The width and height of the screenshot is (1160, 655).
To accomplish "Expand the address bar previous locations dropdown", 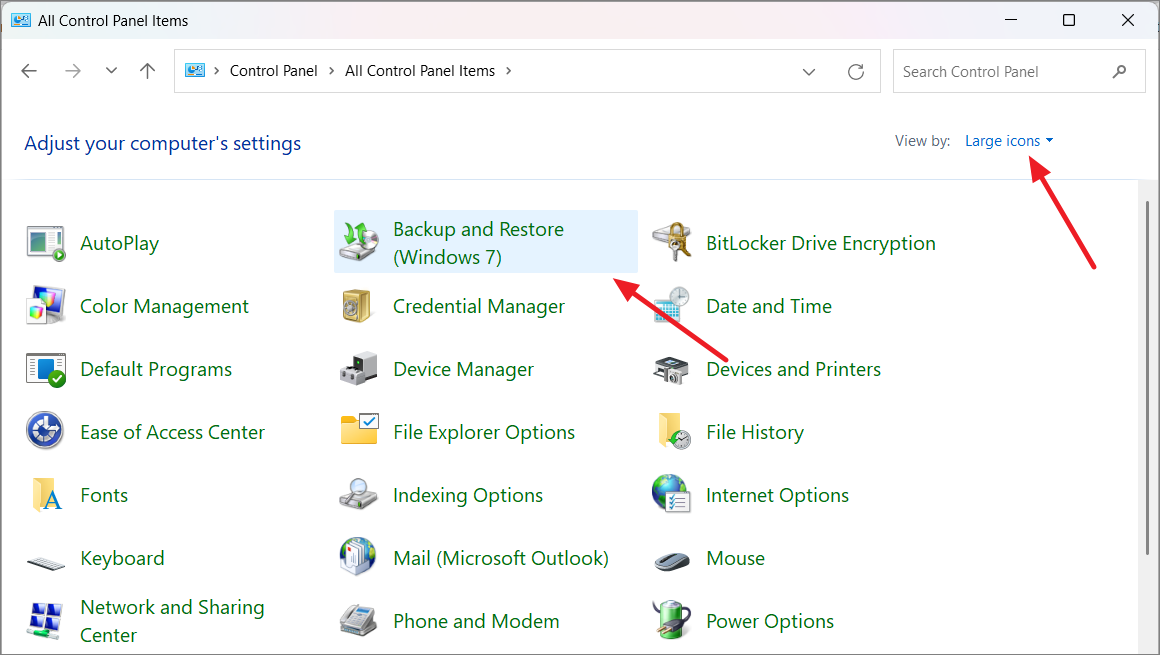I will tap(809, 72).
